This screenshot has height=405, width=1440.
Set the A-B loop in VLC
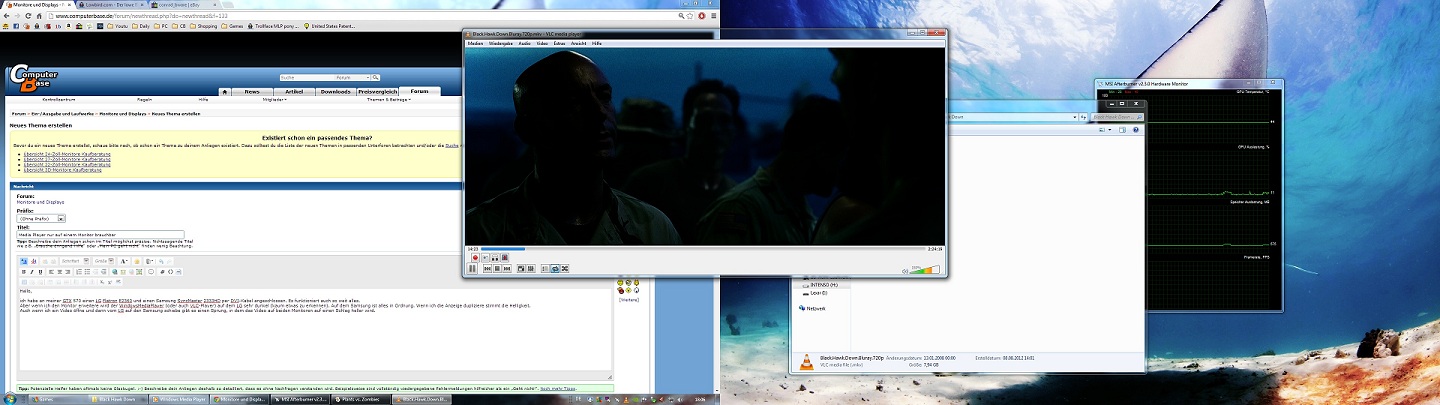click(495, 257)
